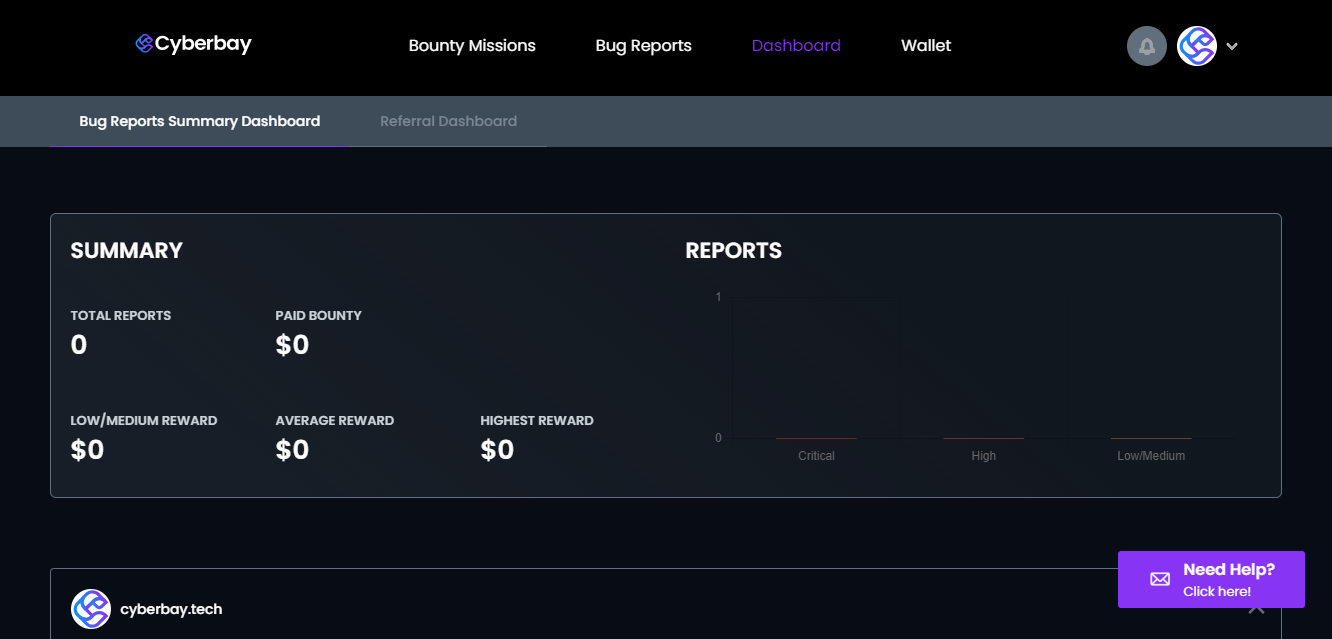Click the Low/Medium Reward label
Viewport: 1332px width, 639px height.
[144, 421]
